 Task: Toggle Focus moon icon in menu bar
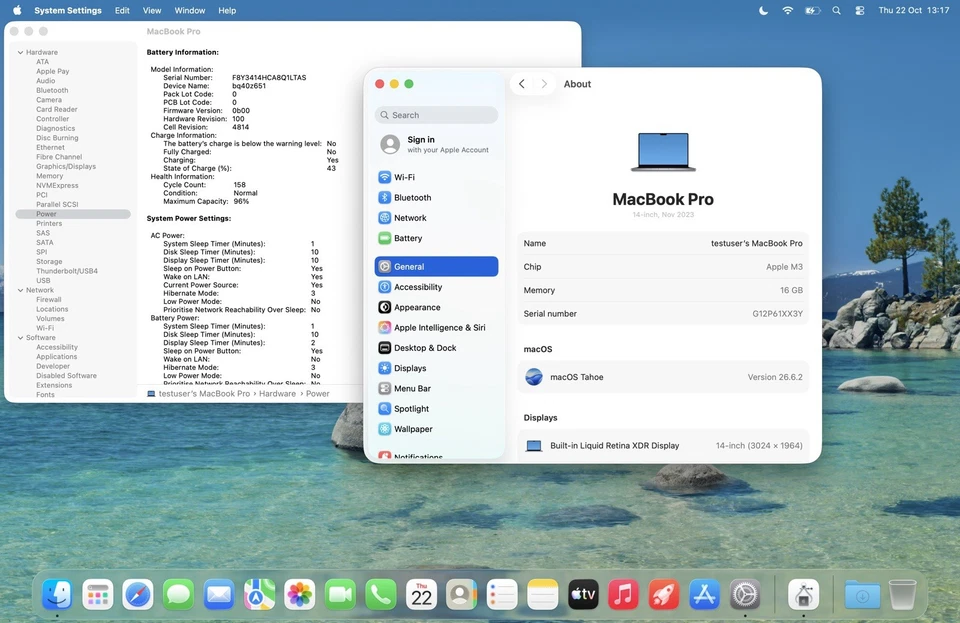pyautogui.click(x=763, y=10)
